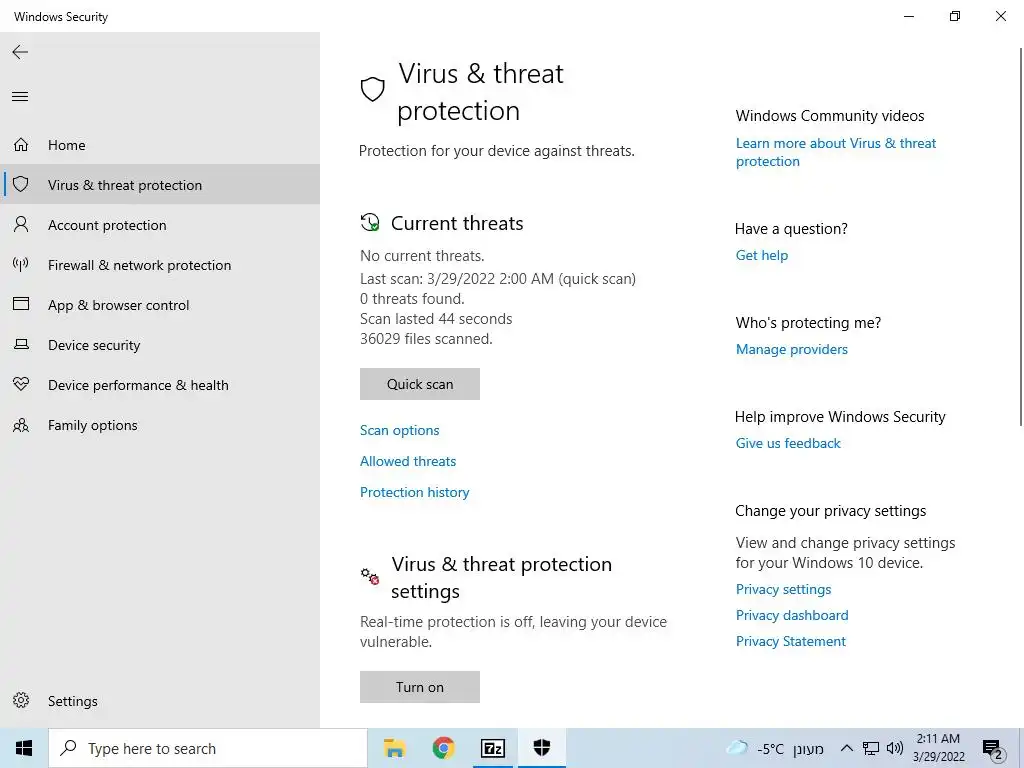Click Give us feedback link
Viewport: 1024px width, 768px height.
pos(788,443)
